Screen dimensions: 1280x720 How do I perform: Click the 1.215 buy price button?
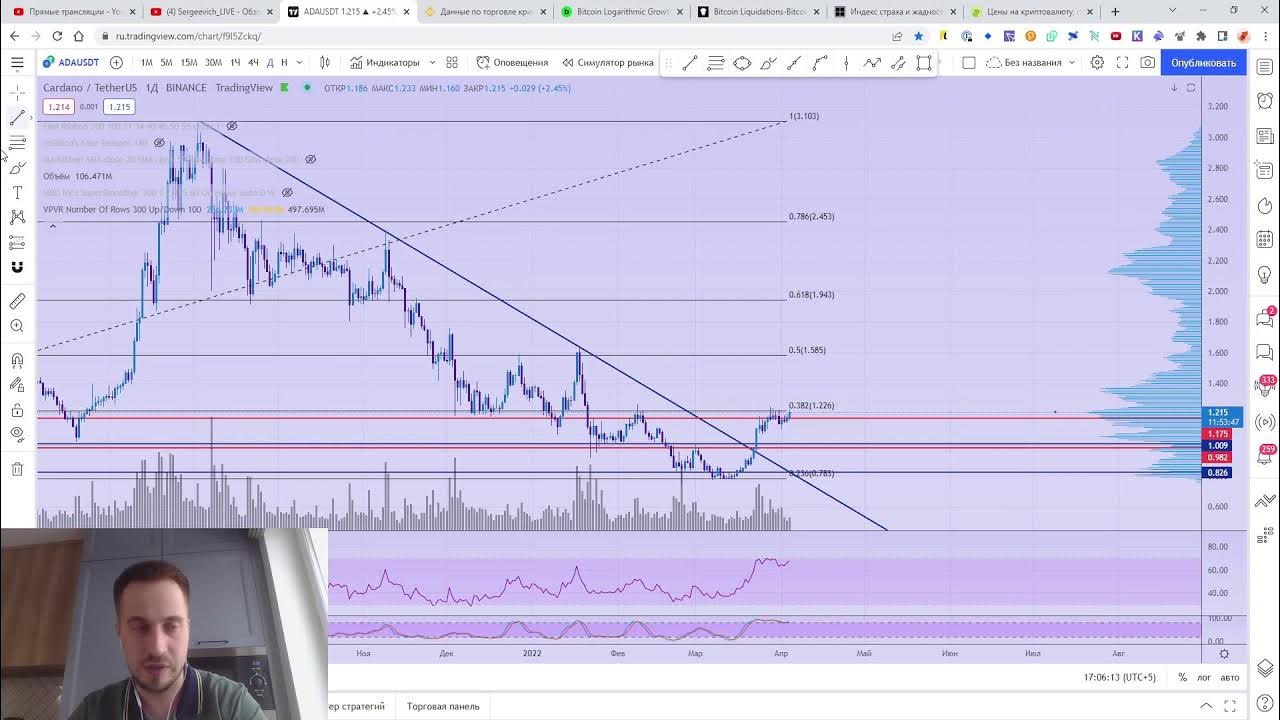(x=119, y=107)
